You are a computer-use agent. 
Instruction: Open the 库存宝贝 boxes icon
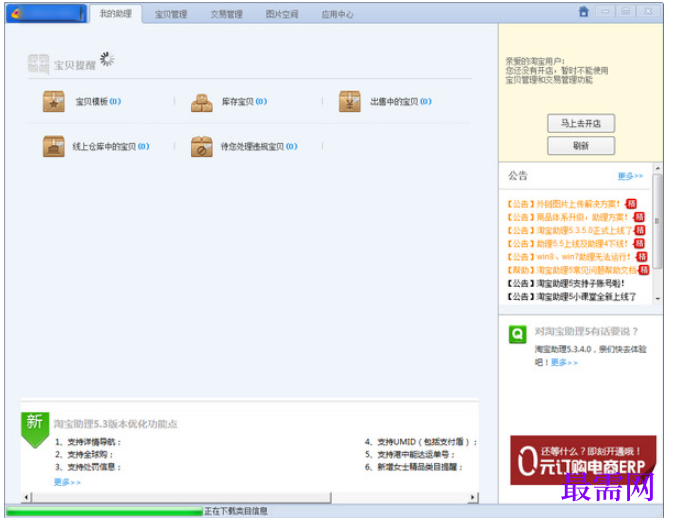click(x=202, y=103)
